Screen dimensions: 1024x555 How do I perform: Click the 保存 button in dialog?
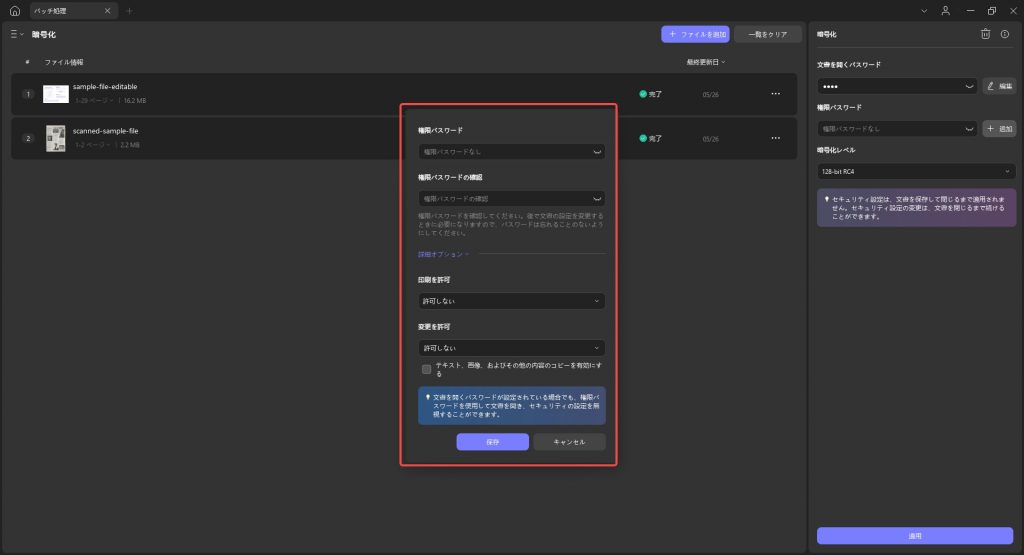(492, 442)
